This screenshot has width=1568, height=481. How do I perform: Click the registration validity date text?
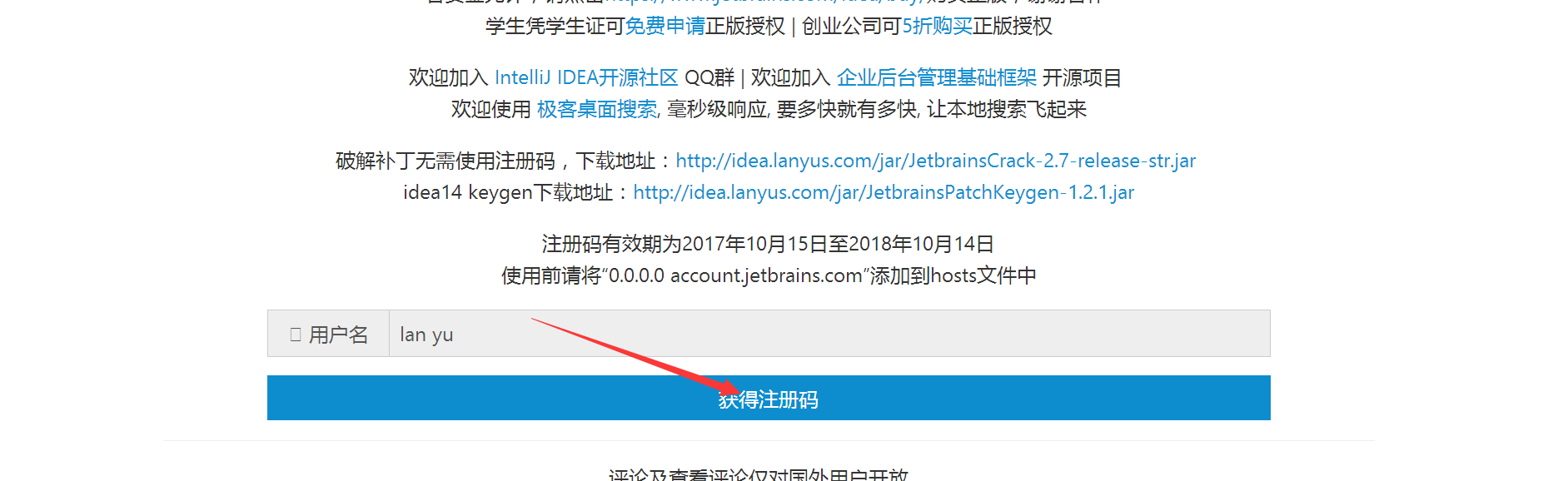768,244
